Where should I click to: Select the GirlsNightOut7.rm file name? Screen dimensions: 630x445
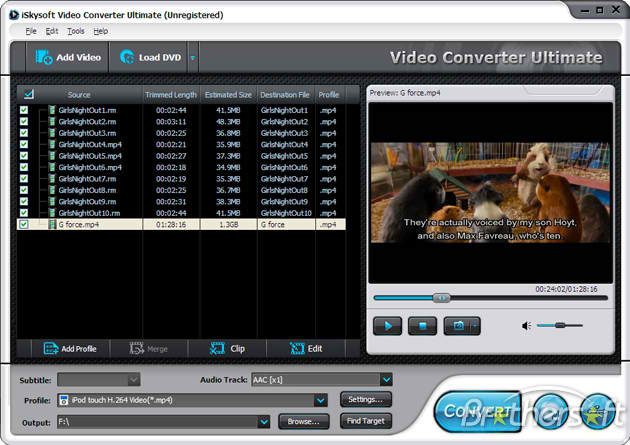click(x=87, y=179)
